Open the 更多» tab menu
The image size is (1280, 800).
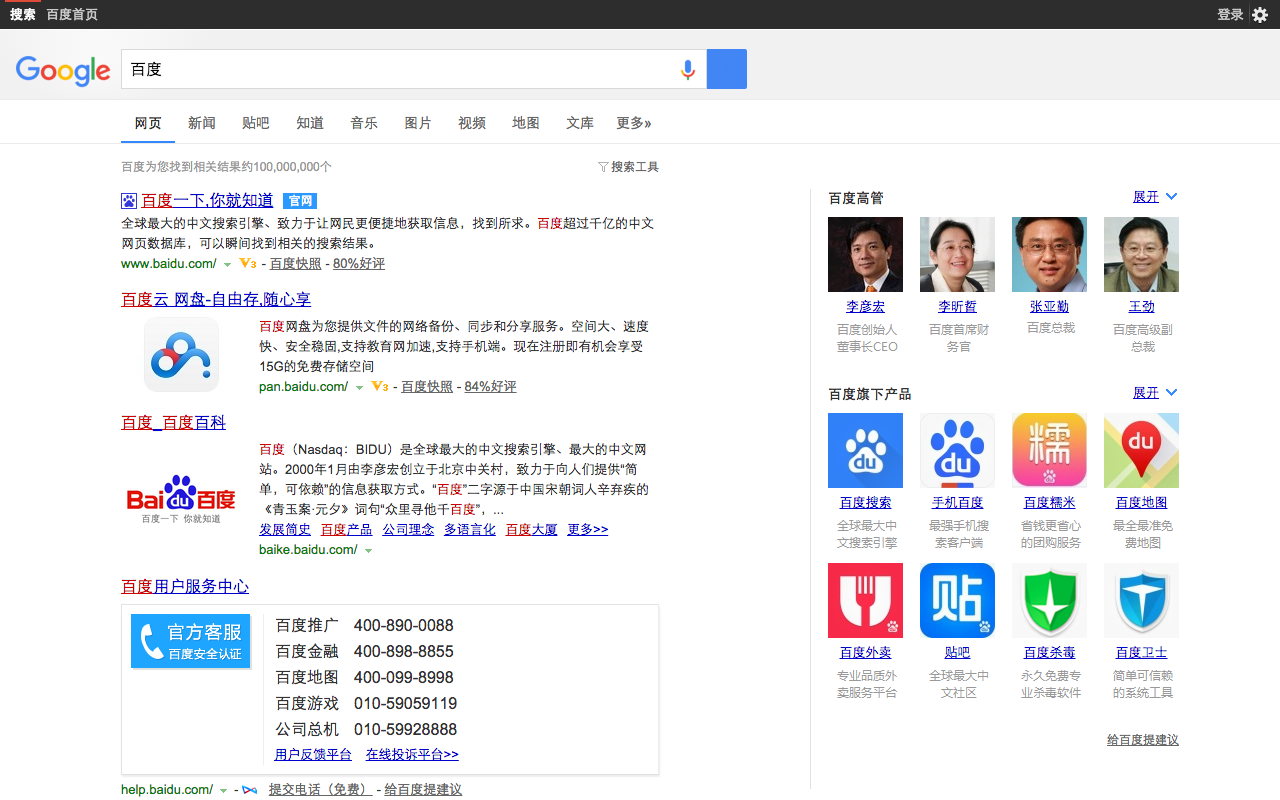[634, 123]
